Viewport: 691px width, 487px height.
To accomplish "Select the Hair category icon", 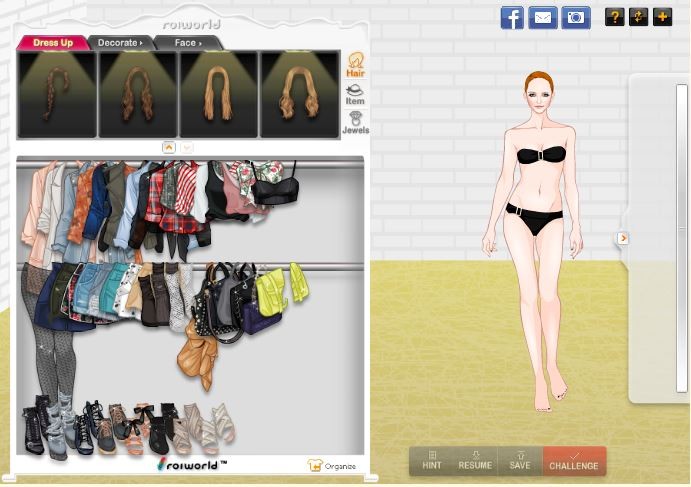I will point(355,65).
